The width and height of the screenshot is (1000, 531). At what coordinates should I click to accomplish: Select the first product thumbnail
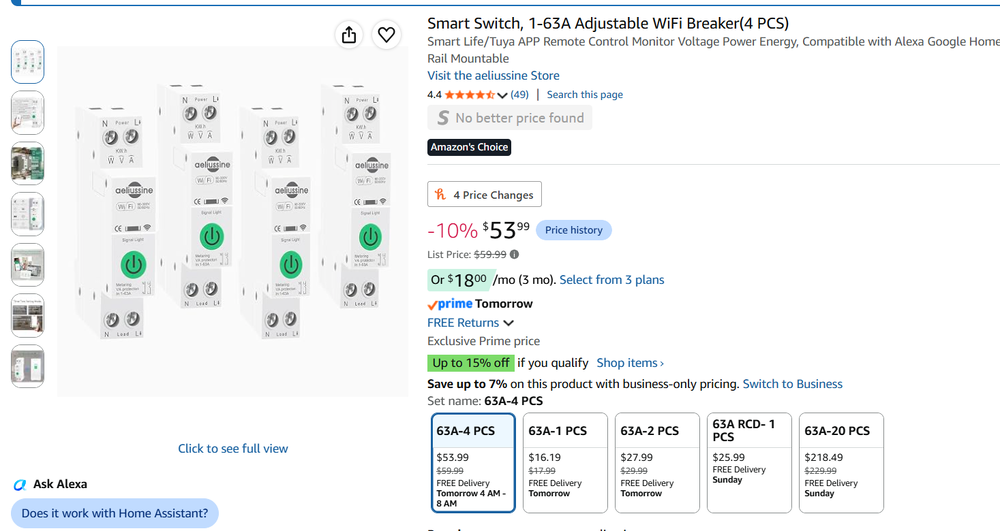click(27, 62)
